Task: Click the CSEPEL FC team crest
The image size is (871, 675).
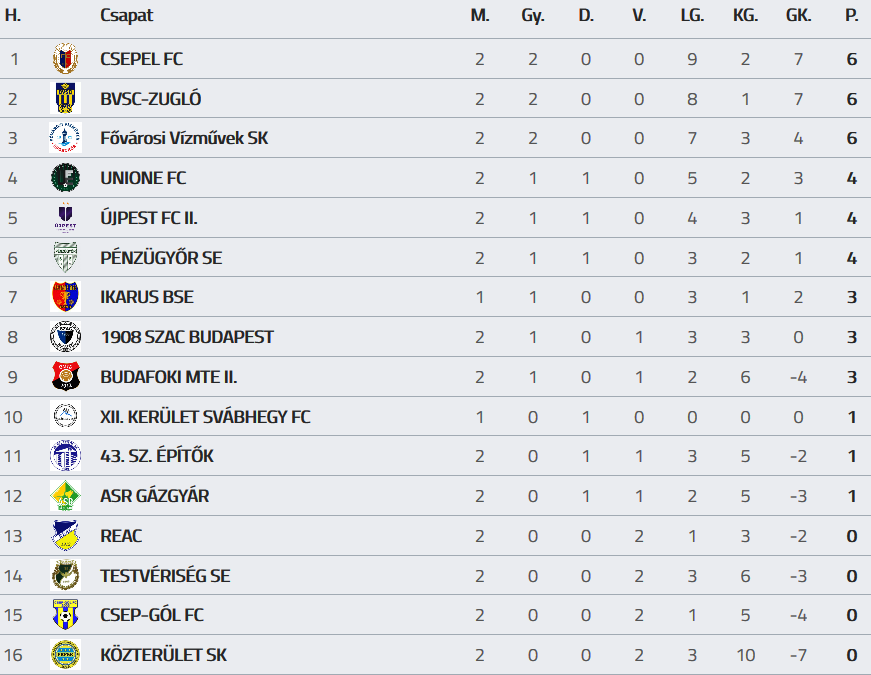Action: (65, 59)
